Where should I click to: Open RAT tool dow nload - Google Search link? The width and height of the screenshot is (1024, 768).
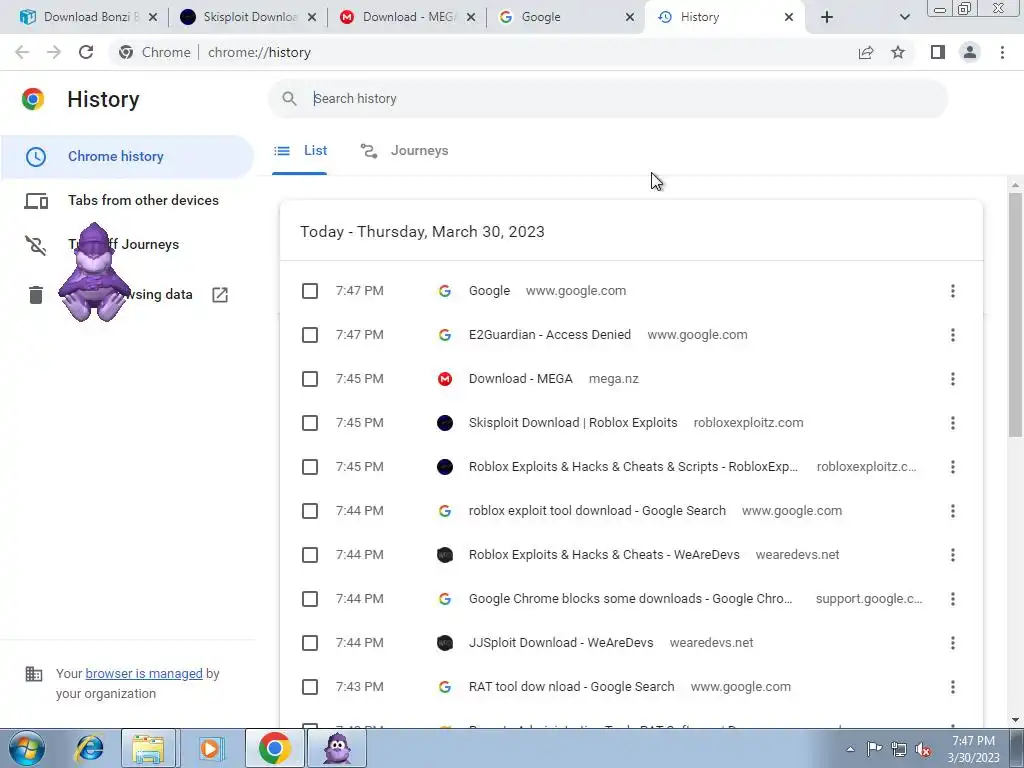(571, 687)
